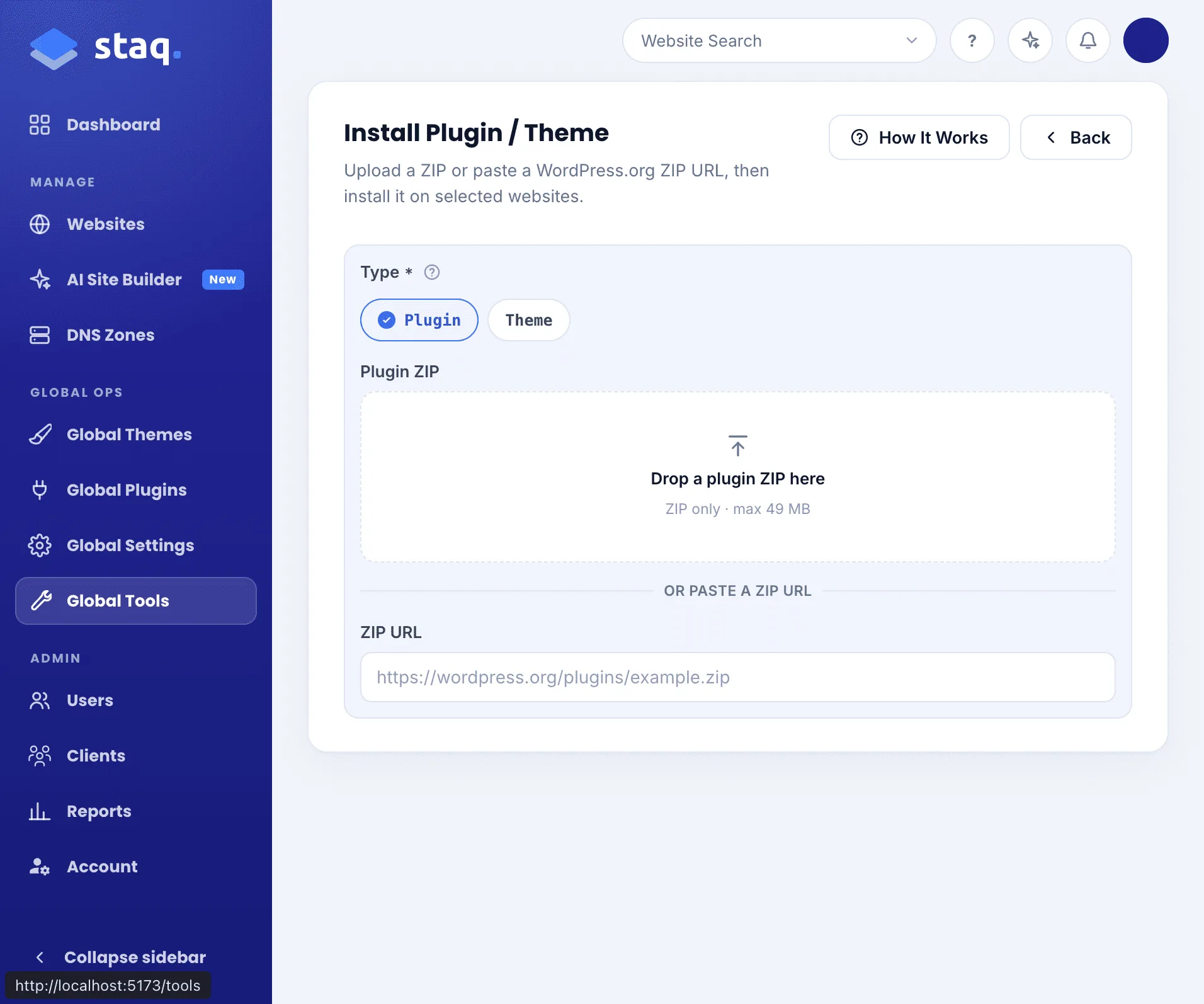Open Reports page
The image size is (1204, 1004).
[x=136, y=811]
